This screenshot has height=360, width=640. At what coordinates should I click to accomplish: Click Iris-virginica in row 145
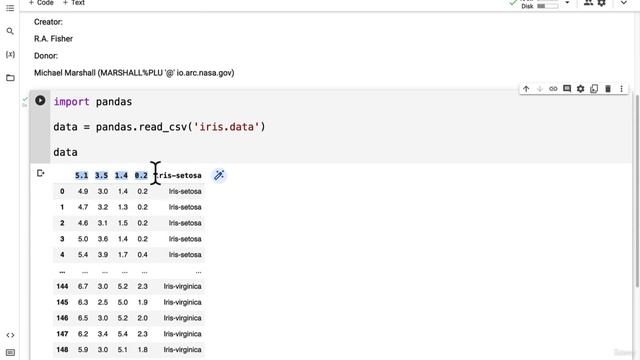coord(182,302)
